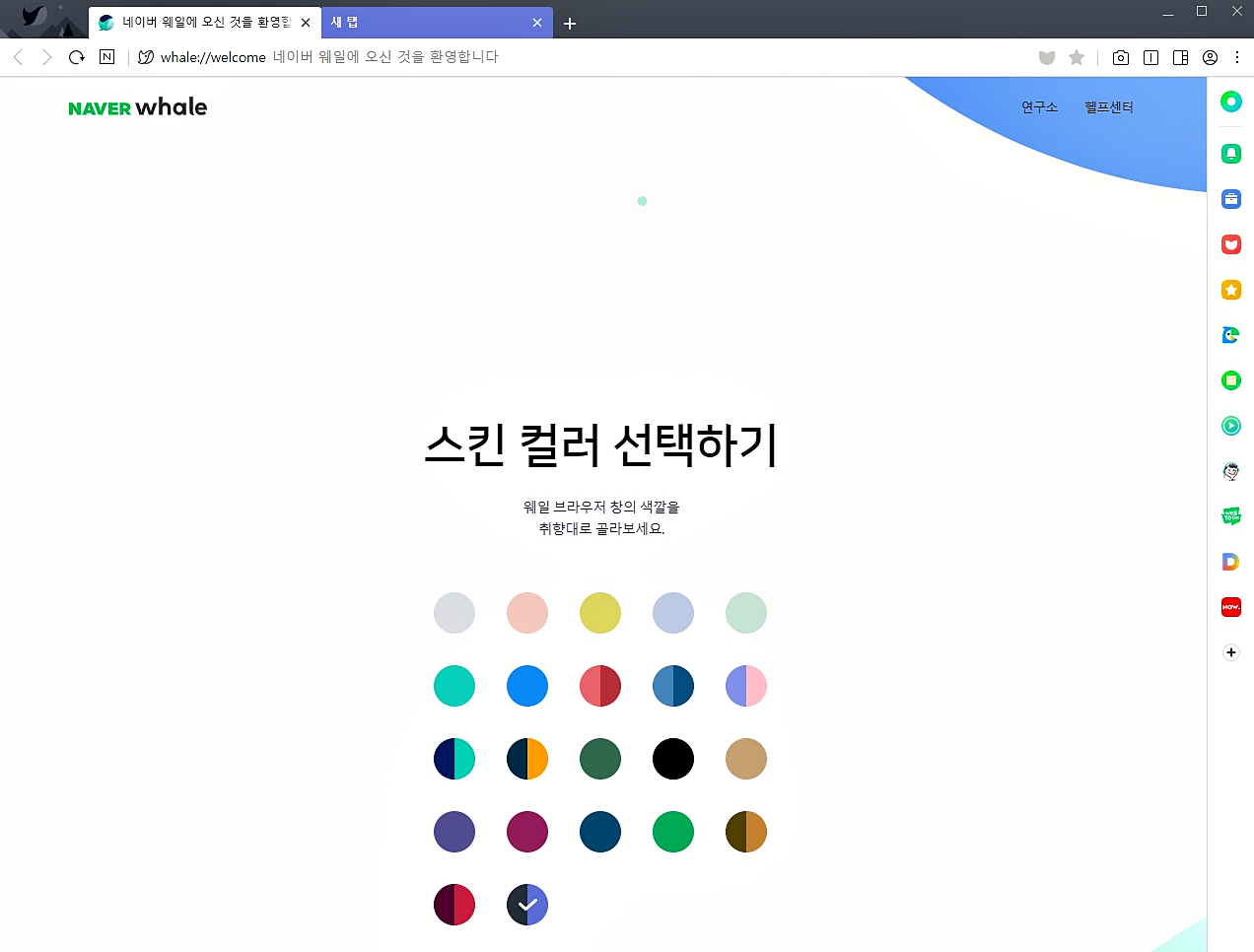Open the 헬프센터 link
Screen dimensions: 1254x952
[1109, 107]
